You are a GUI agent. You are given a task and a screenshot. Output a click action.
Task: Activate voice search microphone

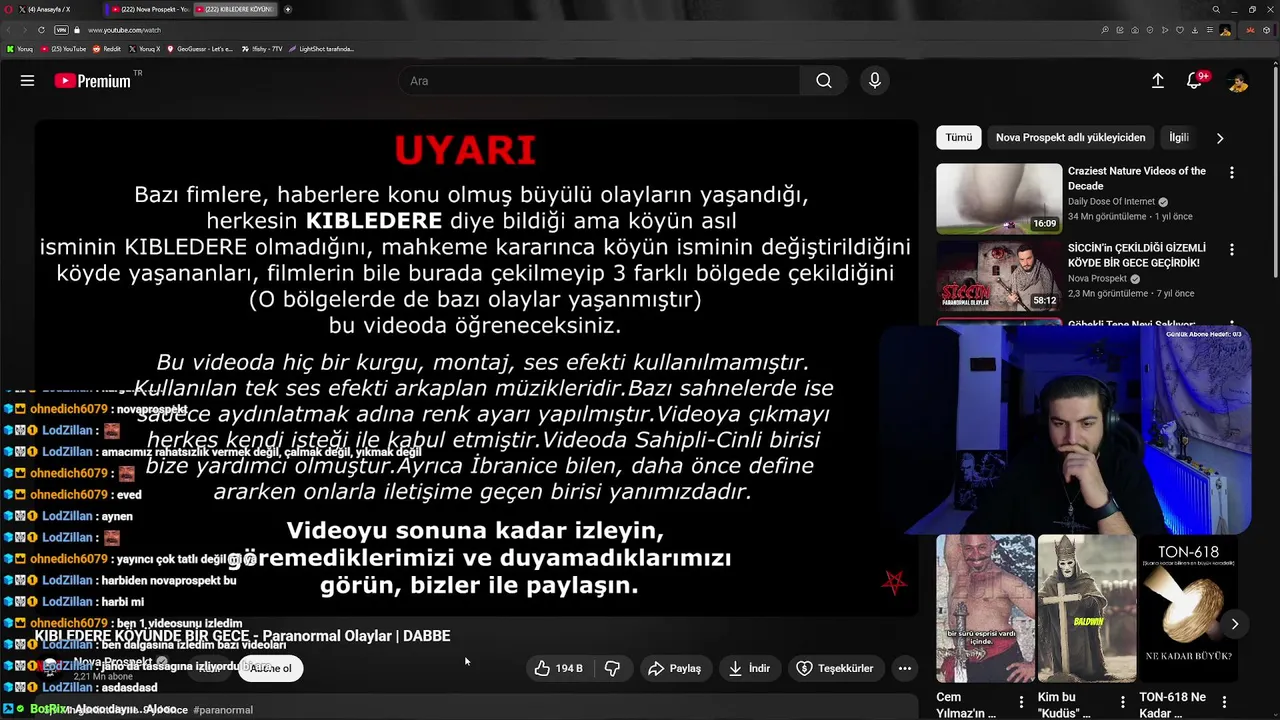click(x=875, y=81)
